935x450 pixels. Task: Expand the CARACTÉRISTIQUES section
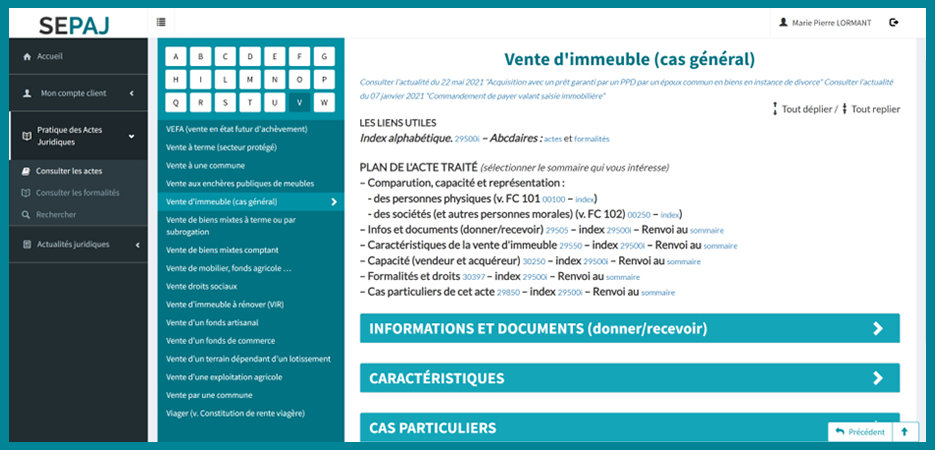630,378
